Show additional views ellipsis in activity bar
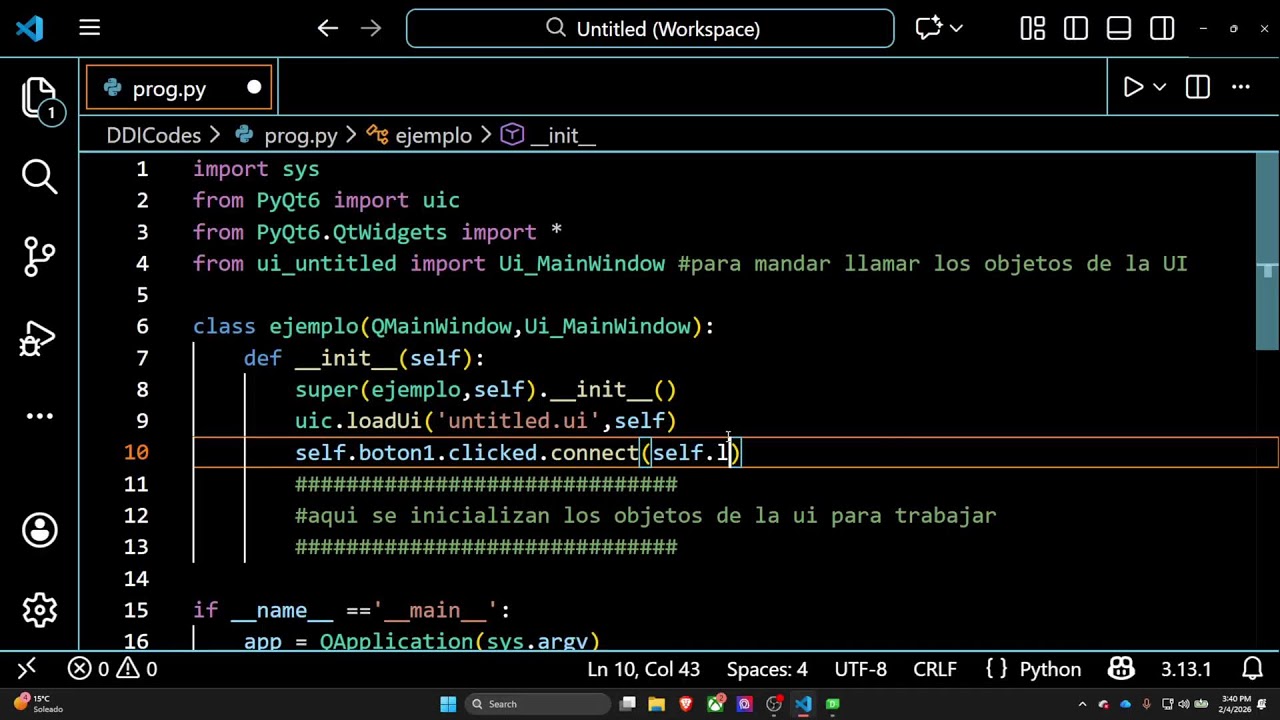1280x720 pixels. click(40, 416)
